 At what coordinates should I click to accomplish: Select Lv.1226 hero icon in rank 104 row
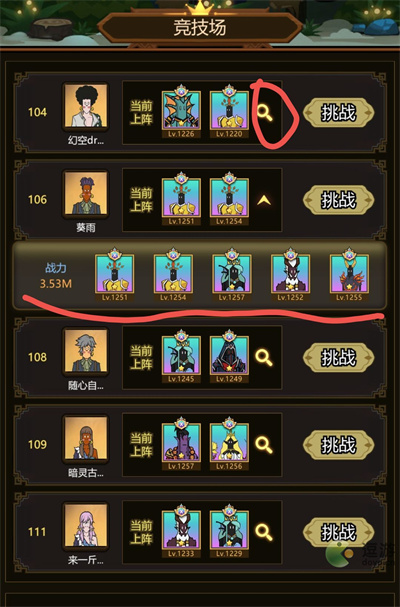coord(181,111)
